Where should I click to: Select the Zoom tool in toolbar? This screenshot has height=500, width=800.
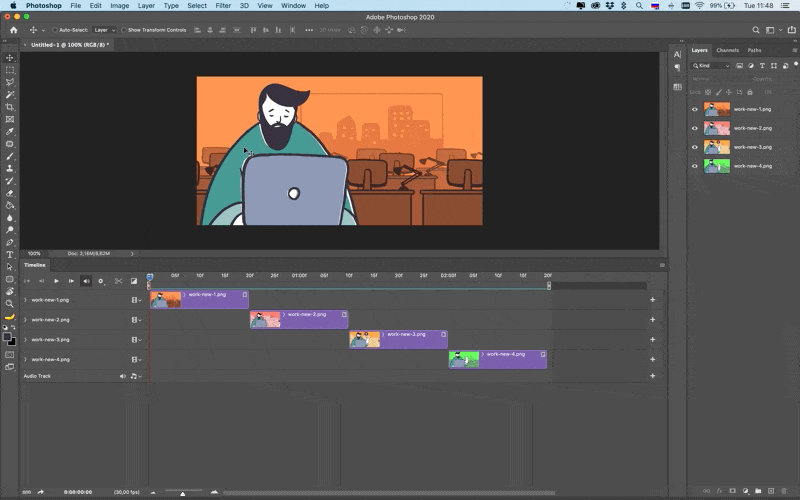[10, 304]
